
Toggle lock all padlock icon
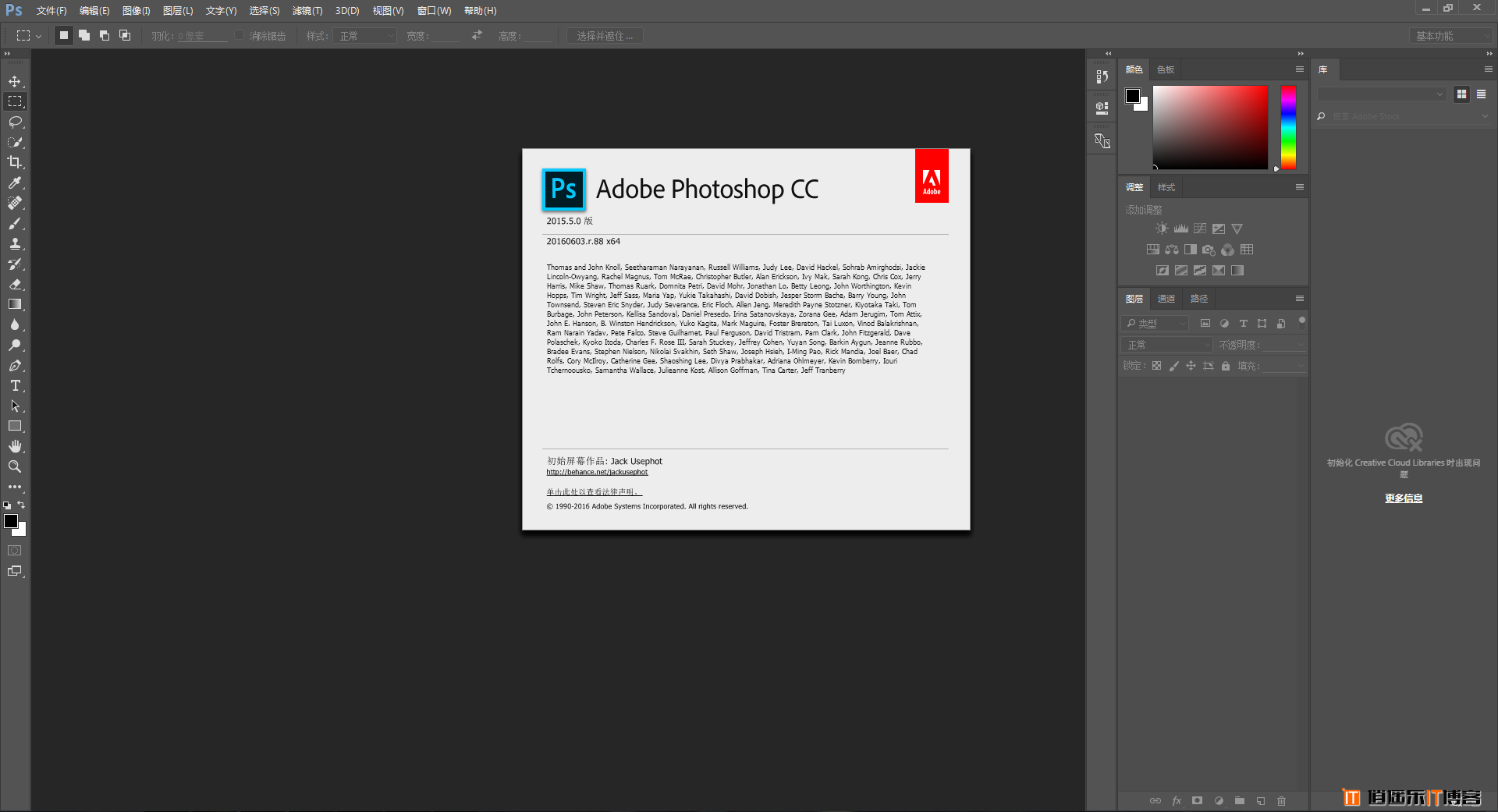[x=1226, y=366]
